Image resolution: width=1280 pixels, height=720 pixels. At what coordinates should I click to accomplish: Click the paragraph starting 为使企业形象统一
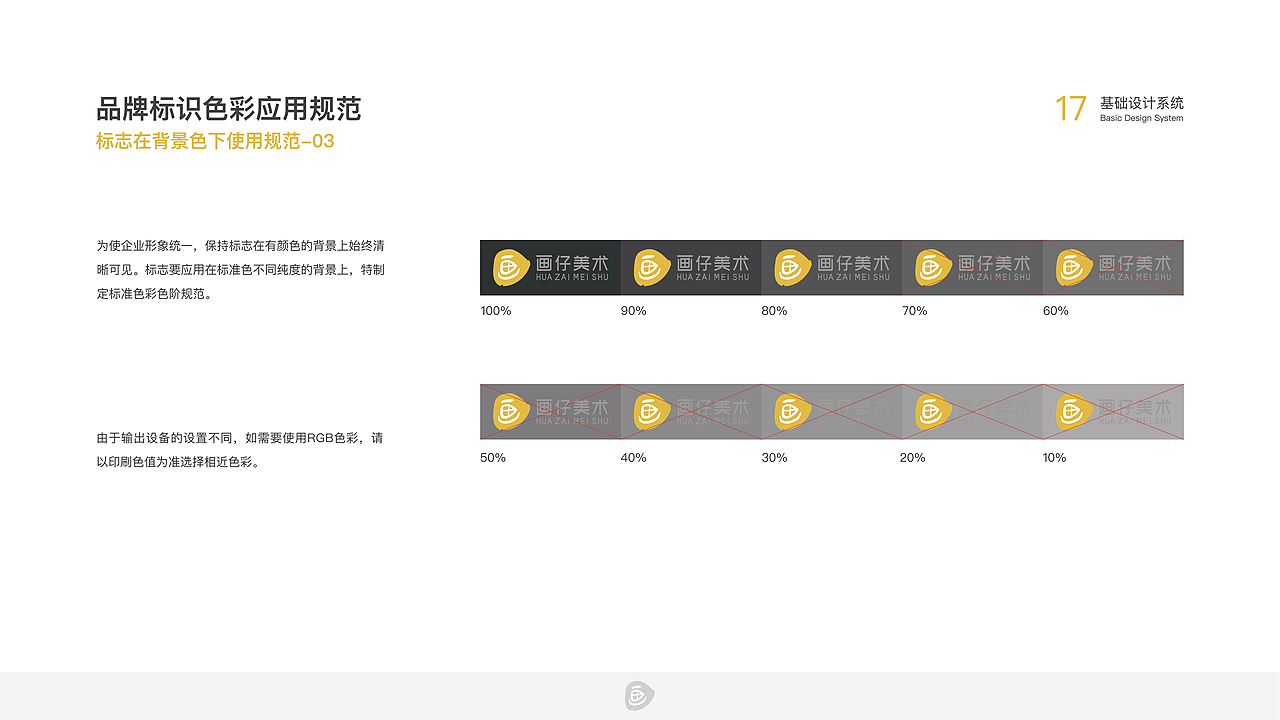pos(241,270)
